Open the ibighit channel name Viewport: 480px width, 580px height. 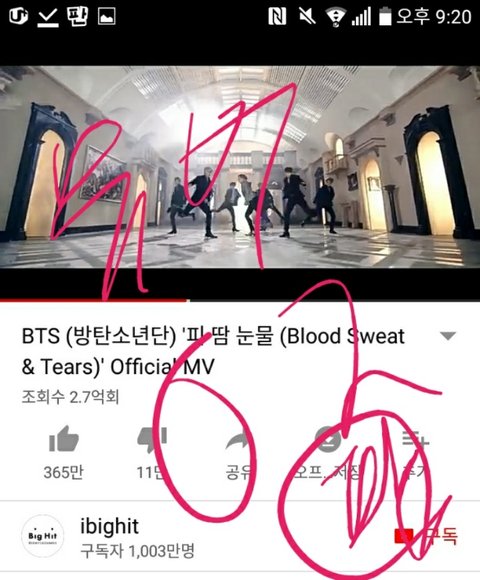(x=109, y=526)
